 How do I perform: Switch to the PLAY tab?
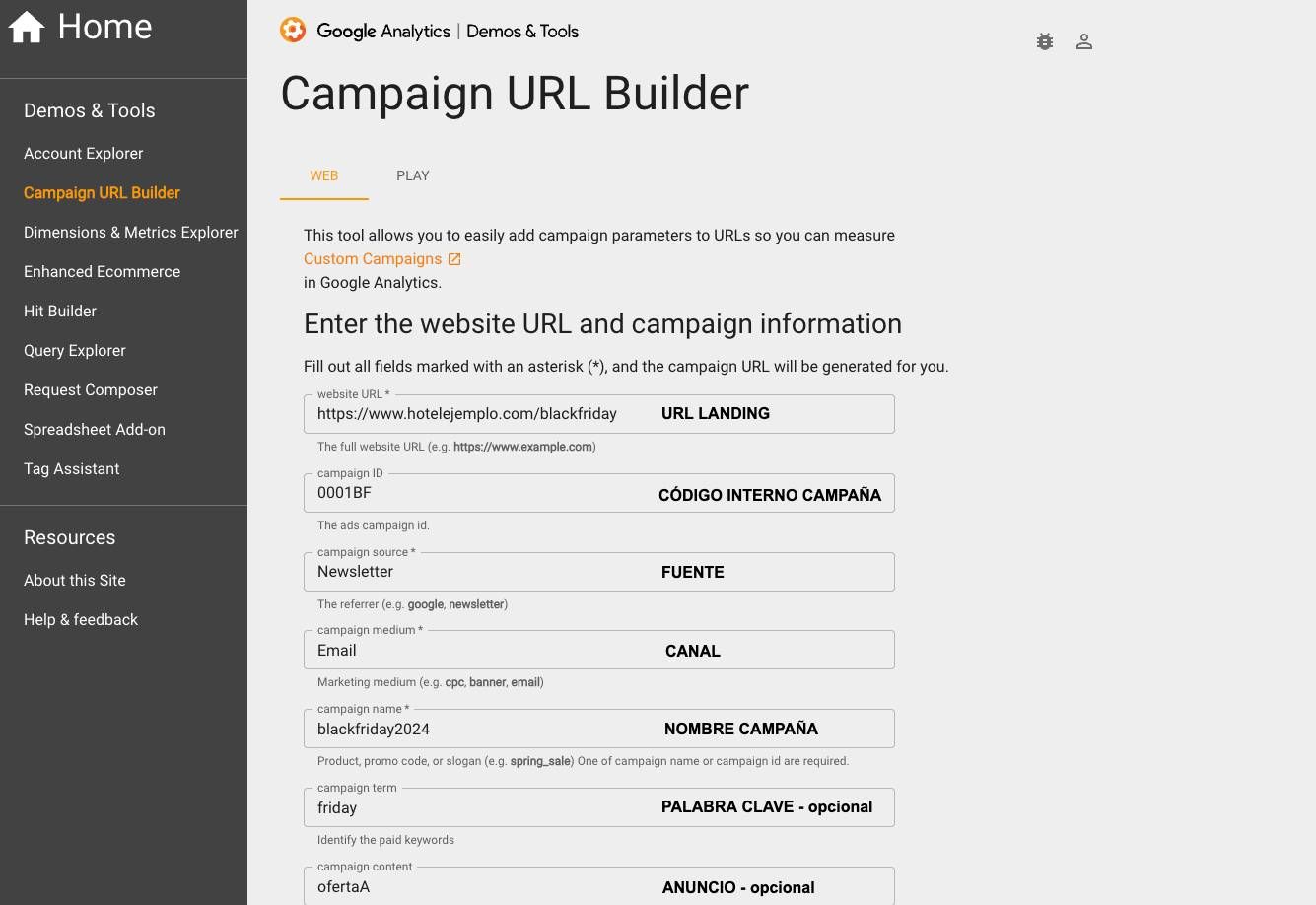point(412,175)
